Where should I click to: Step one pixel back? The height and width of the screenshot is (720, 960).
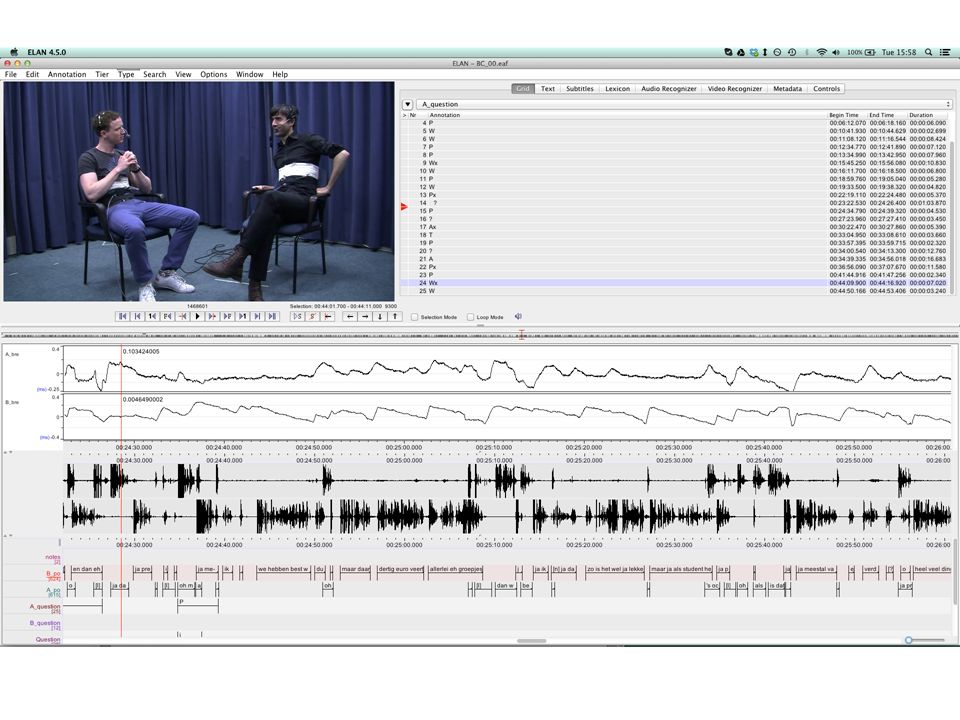(182, 317)
